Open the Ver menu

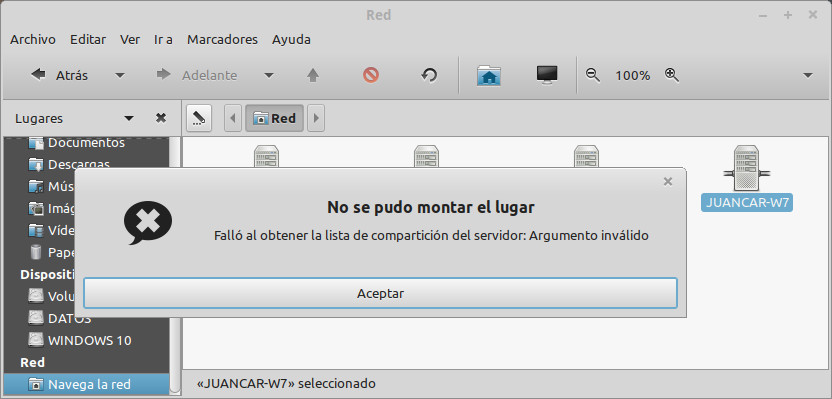point(130,39)
